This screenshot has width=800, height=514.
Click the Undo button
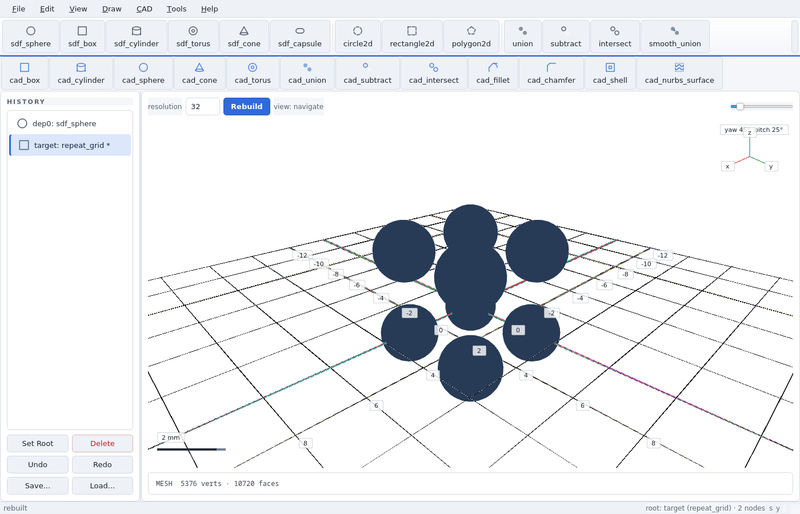click(37, 464)
